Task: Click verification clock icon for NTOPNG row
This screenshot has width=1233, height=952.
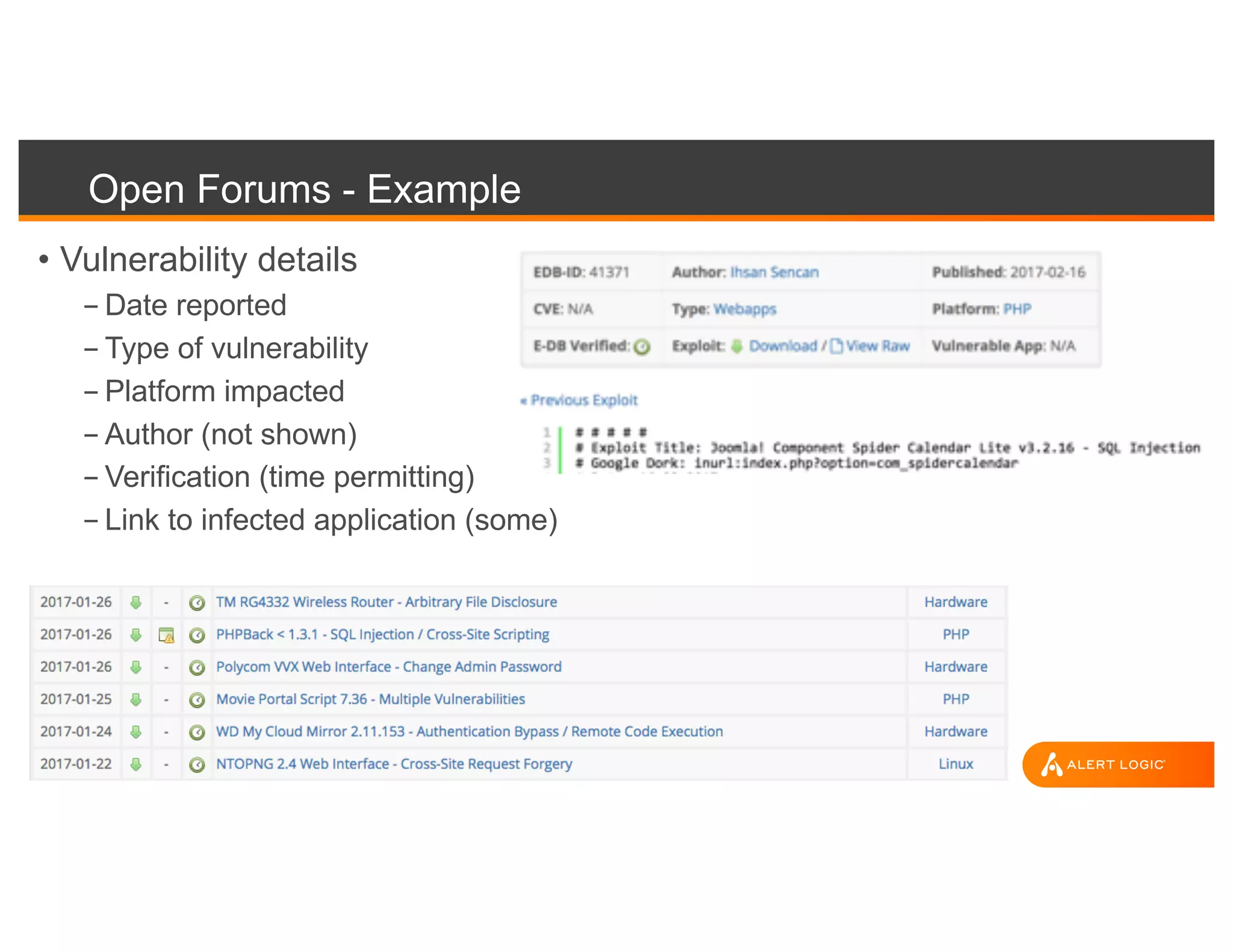Action: (197, 765)
